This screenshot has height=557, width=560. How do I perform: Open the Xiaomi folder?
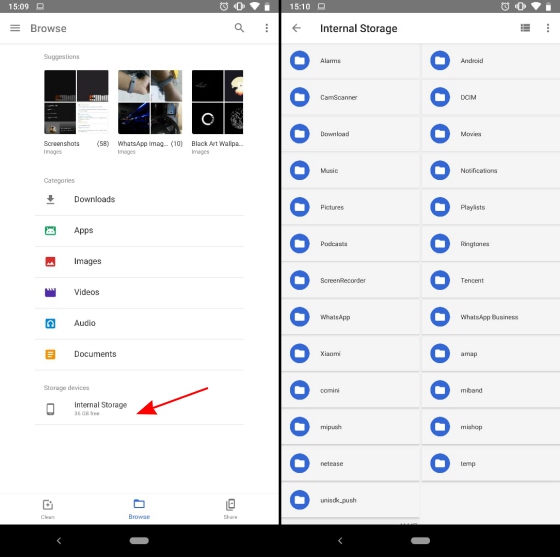pos(351,353)
